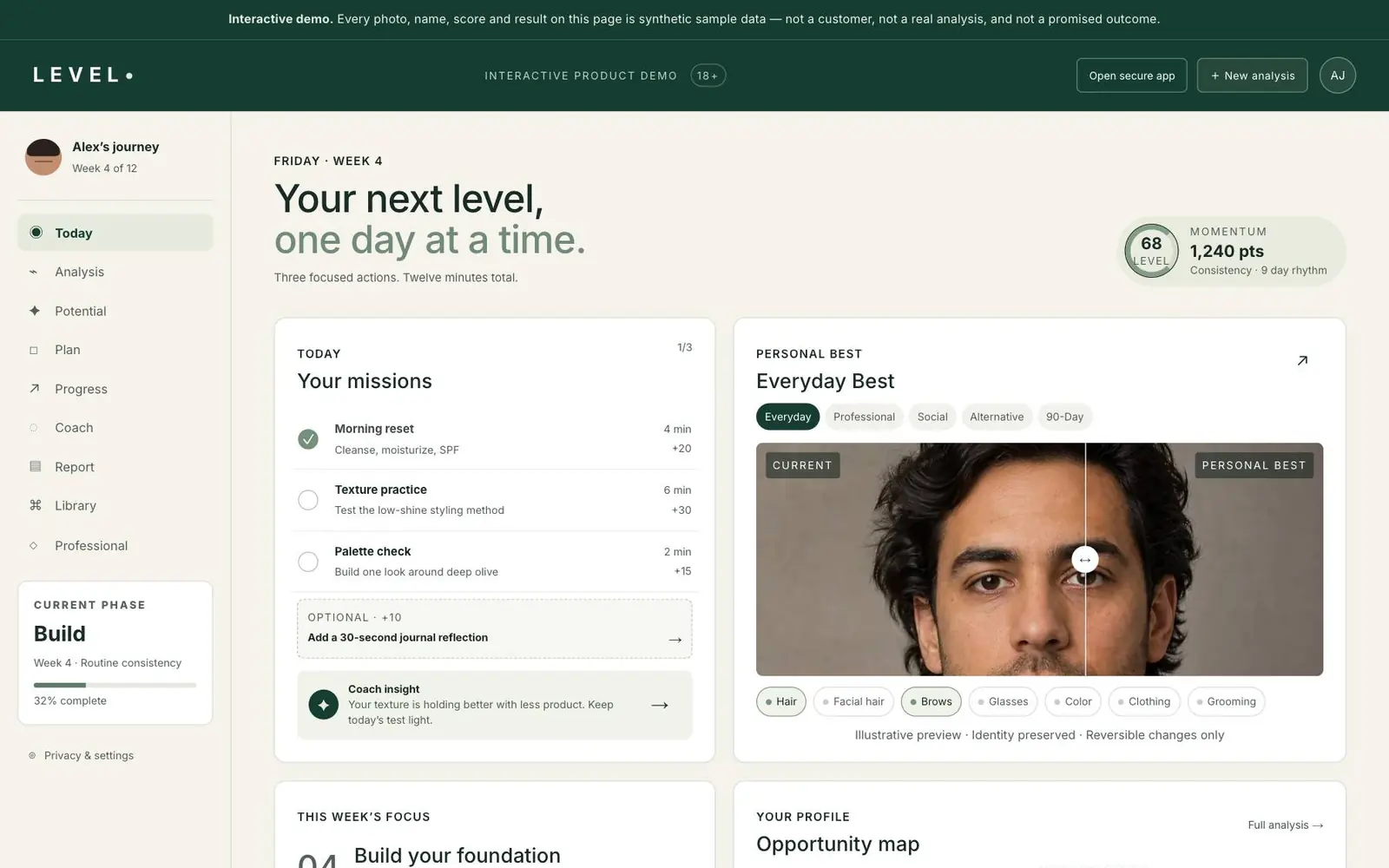Click the Momentum 1,240 pts card

(x=1231, y=251)
